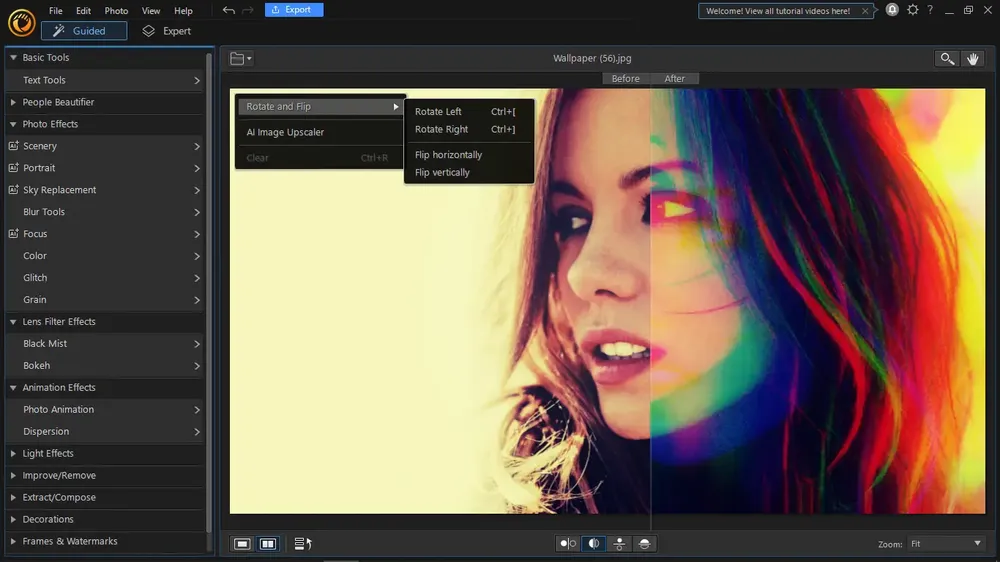Open the notifications bell icon
1000x562 pixels.
(892, 10)
